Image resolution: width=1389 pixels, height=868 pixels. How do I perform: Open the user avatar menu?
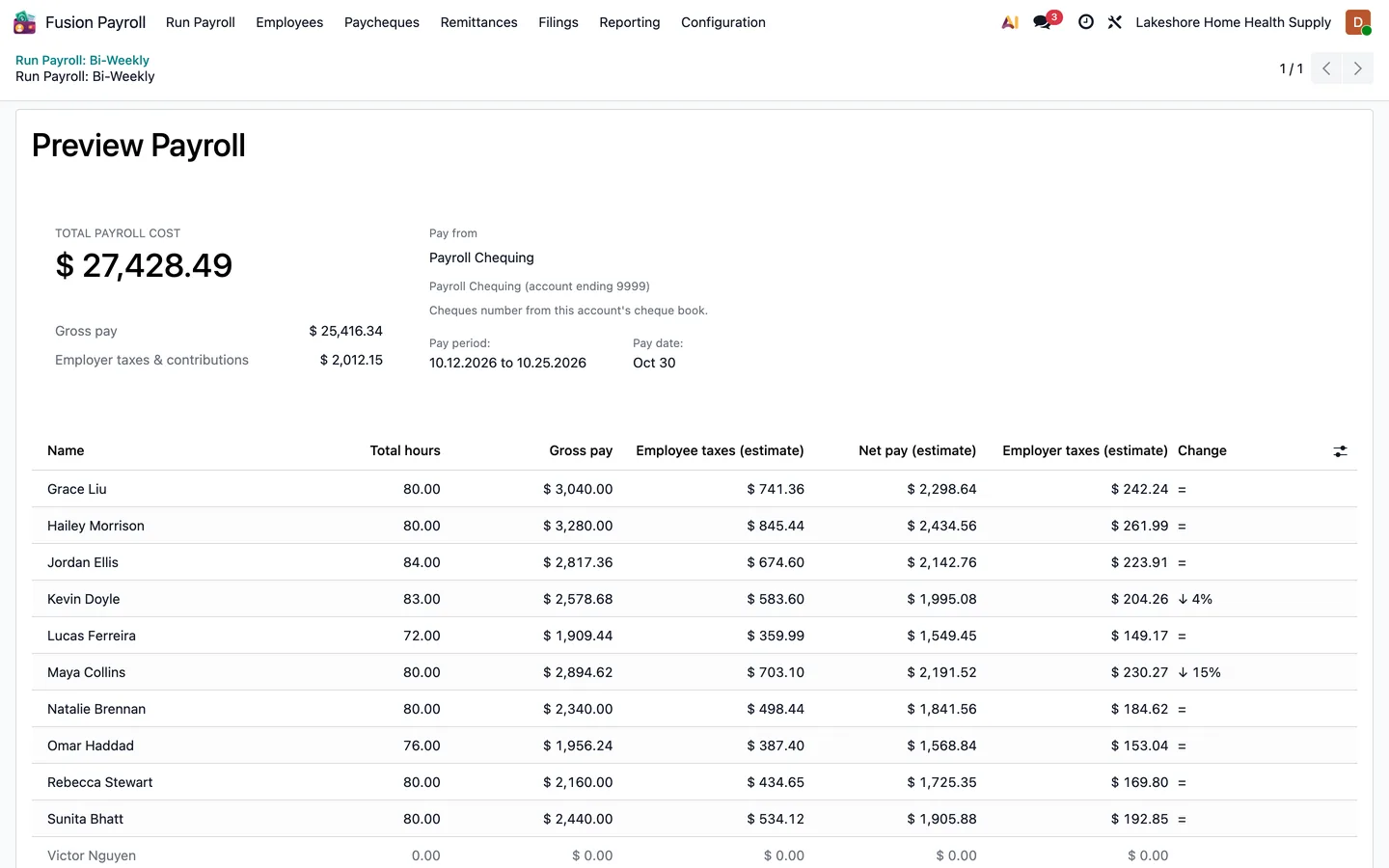[x=1358, y=22]
